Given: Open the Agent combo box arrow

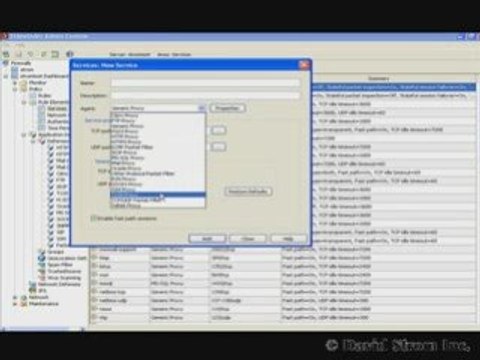Looking at the screenshot, I should 202,108.
